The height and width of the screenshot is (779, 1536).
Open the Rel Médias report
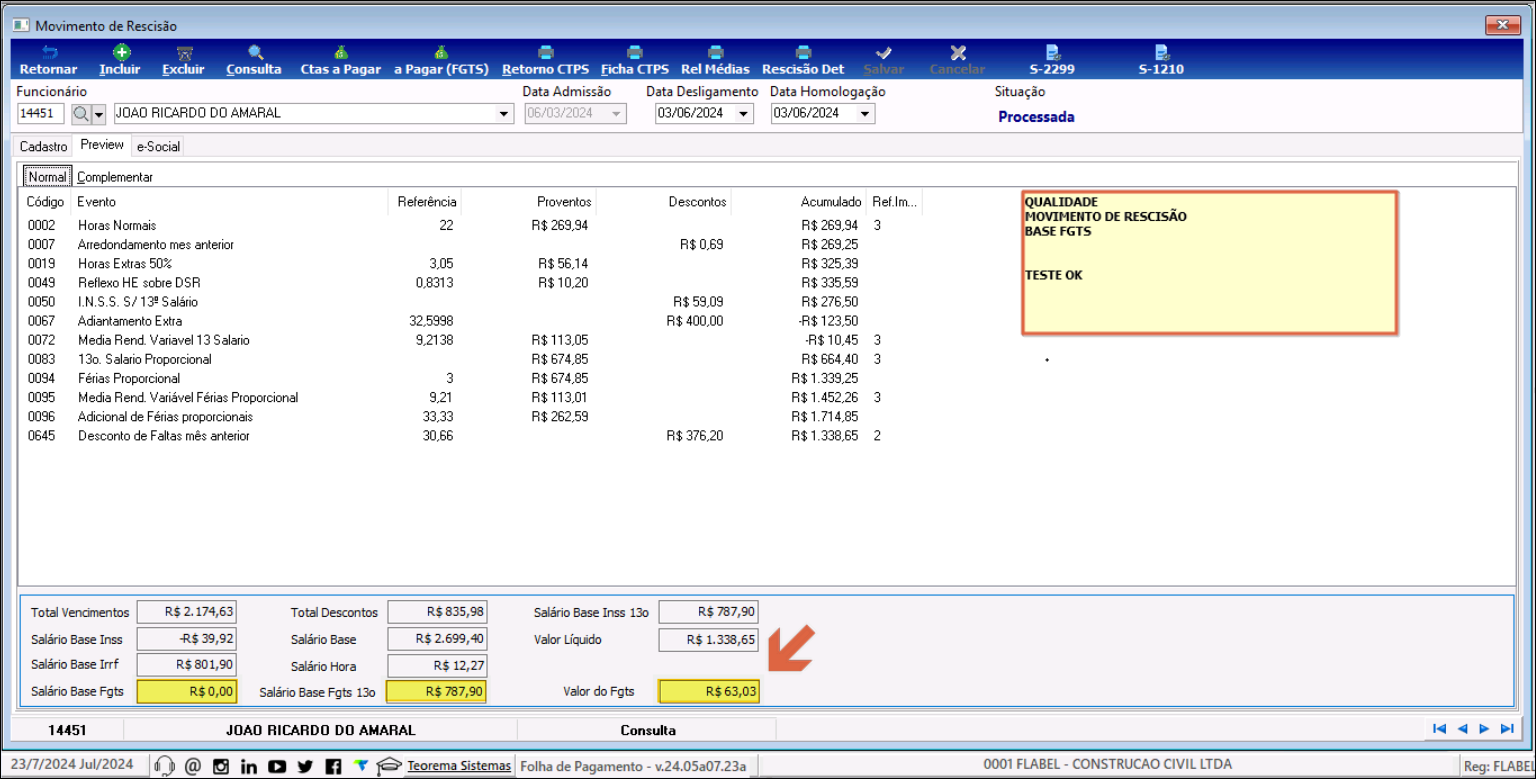click(715, 60)
